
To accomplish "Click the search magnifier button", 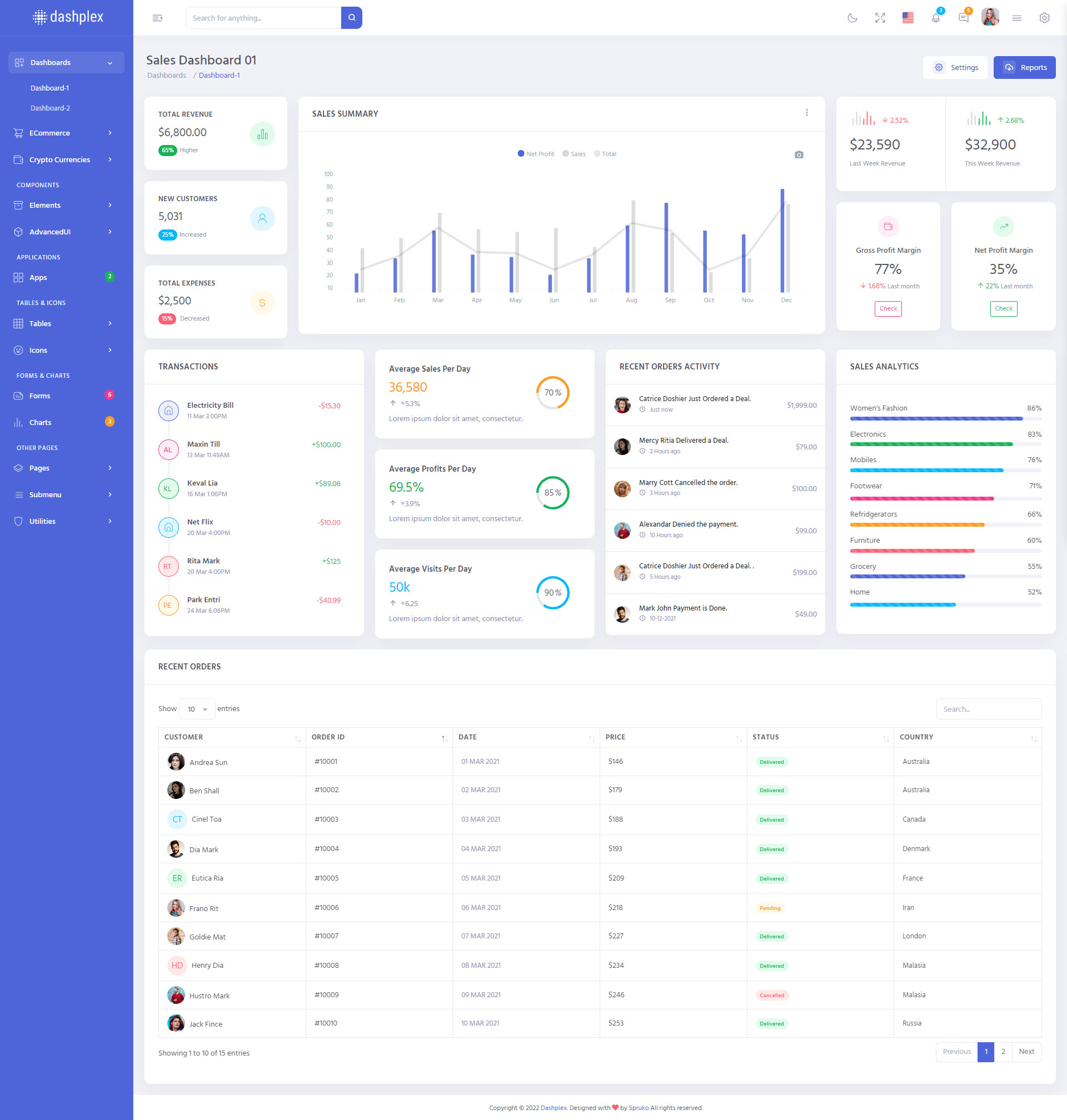I will (351, 18).
